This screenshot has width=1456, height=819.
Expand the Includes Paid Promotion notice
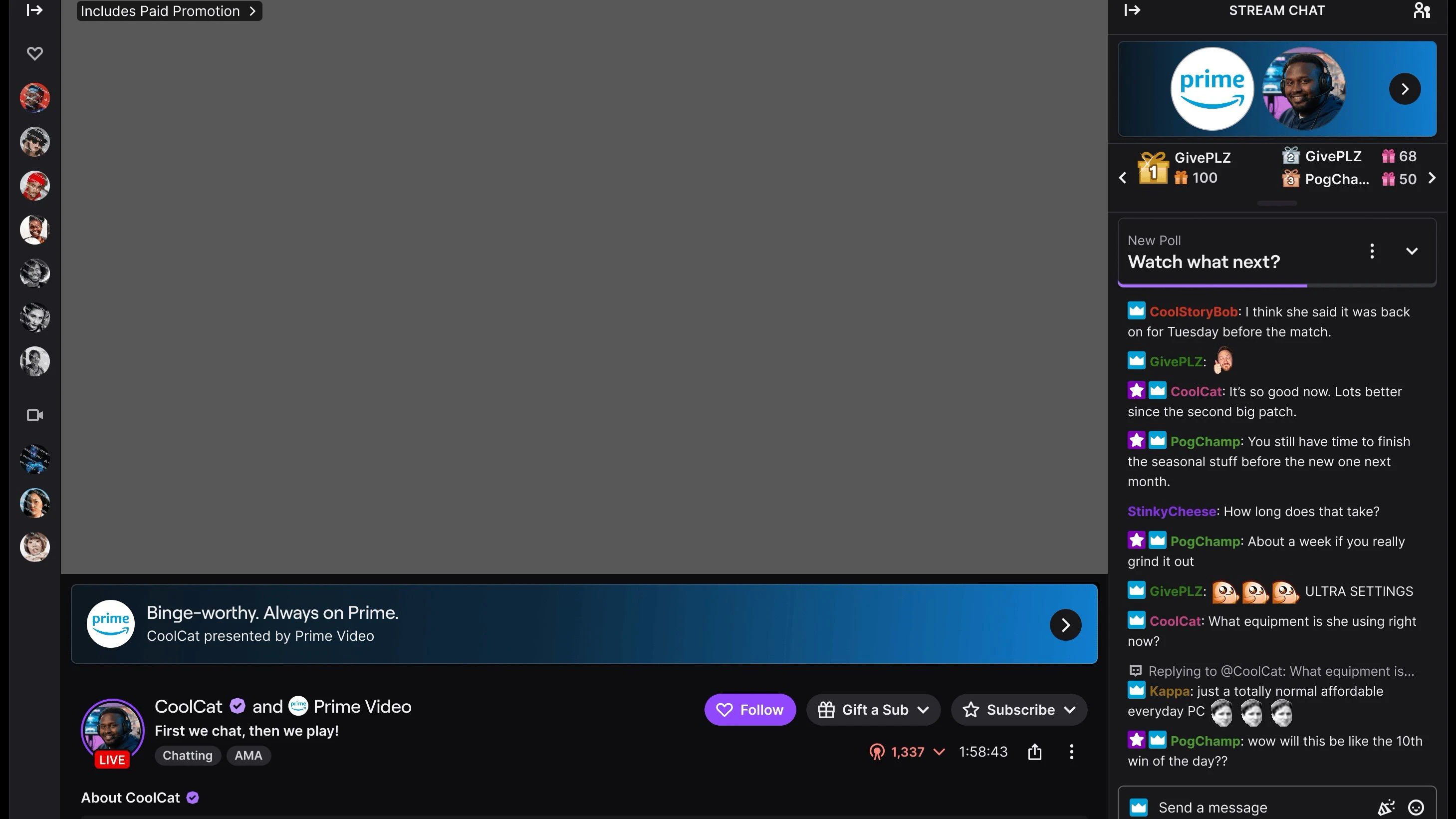169,11
